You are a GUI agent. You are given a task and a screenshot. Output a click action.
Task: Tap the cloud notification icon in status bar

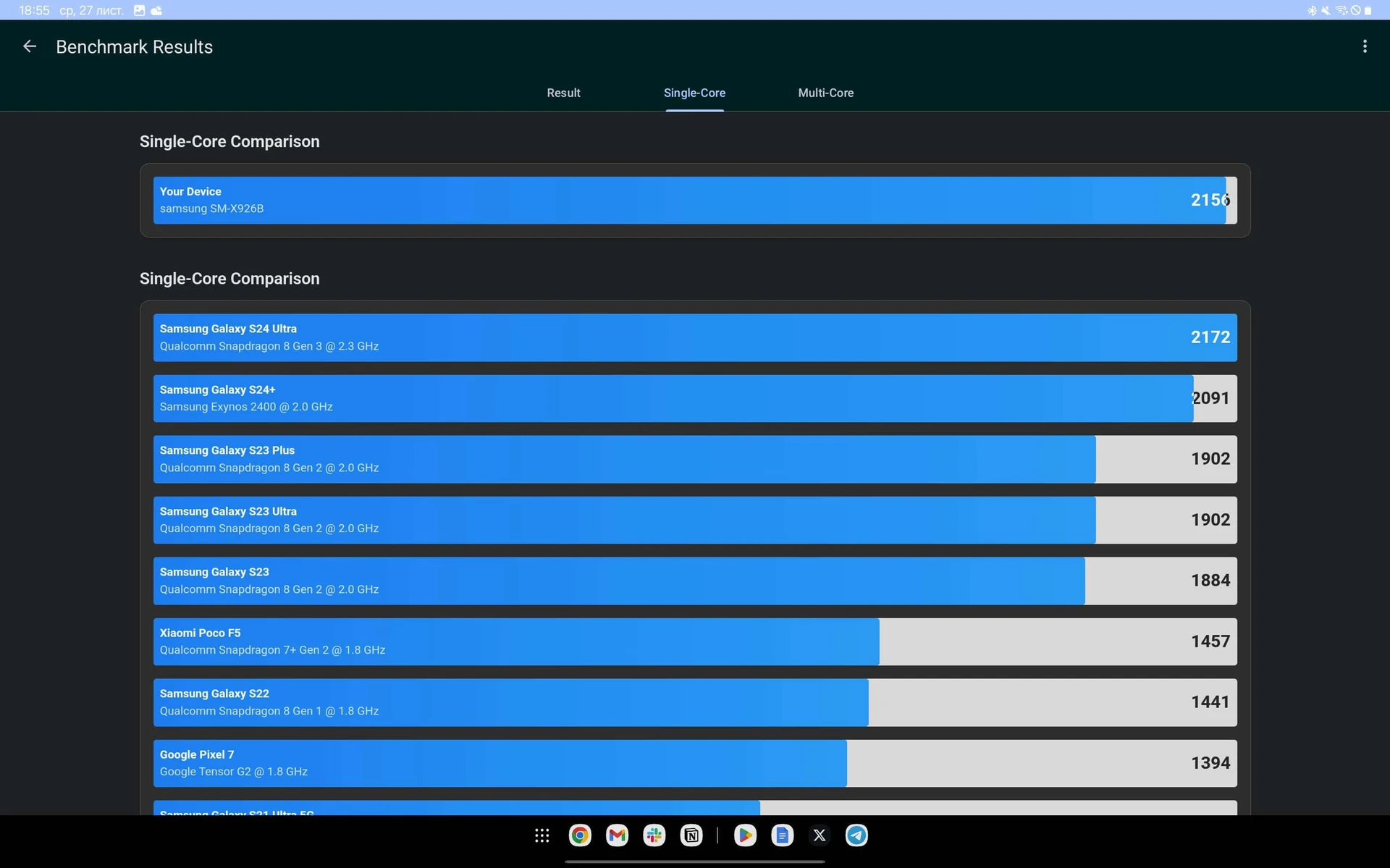click(x=156, y=10)
